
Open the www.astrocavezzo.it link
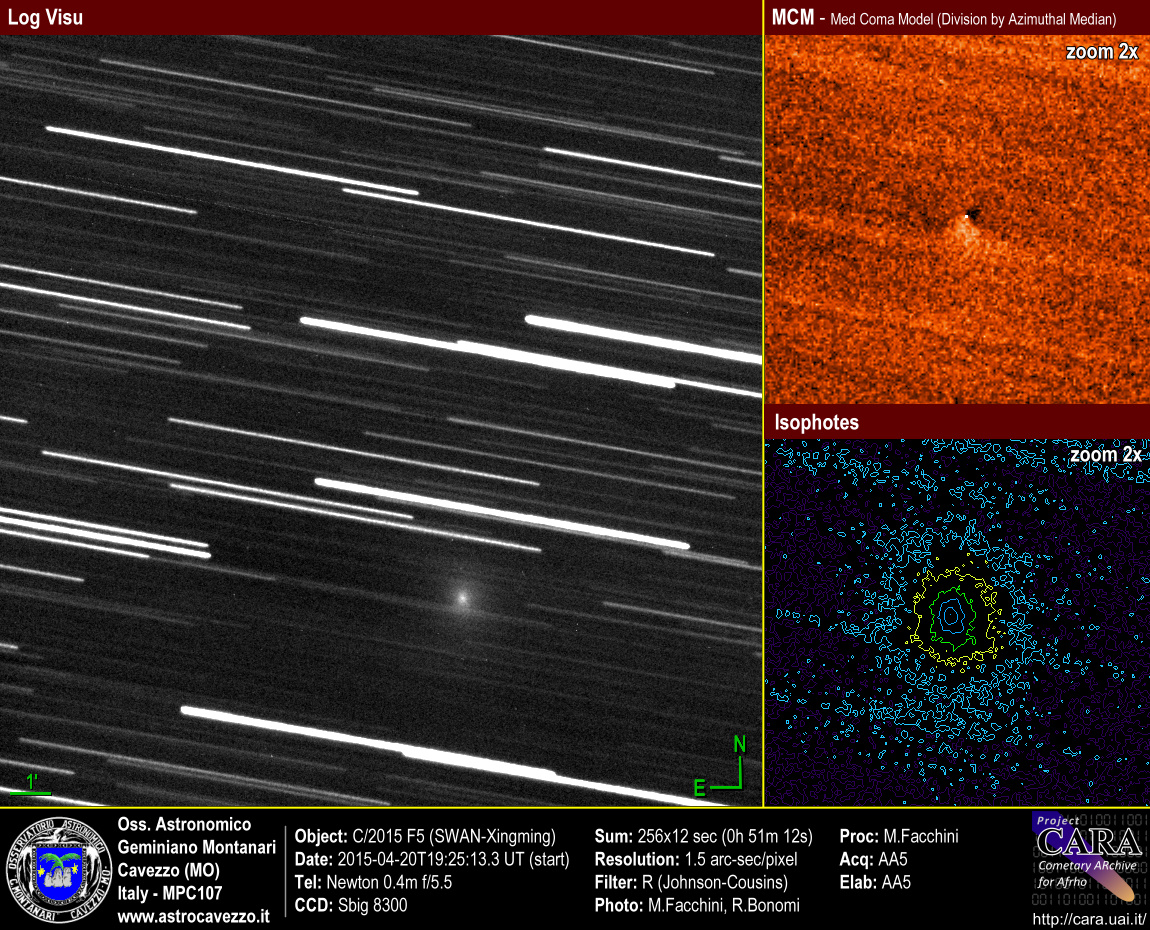193,915
